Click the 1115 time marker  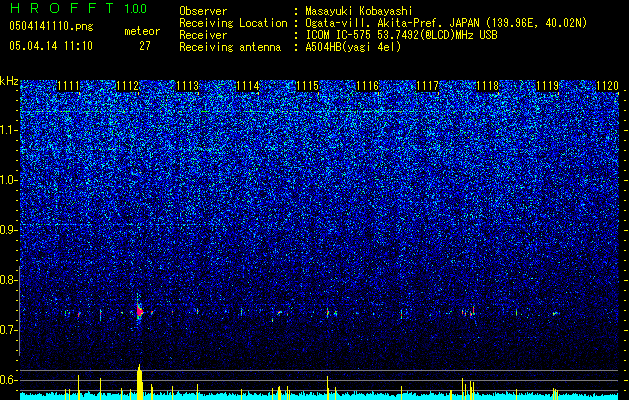(308, 86)
